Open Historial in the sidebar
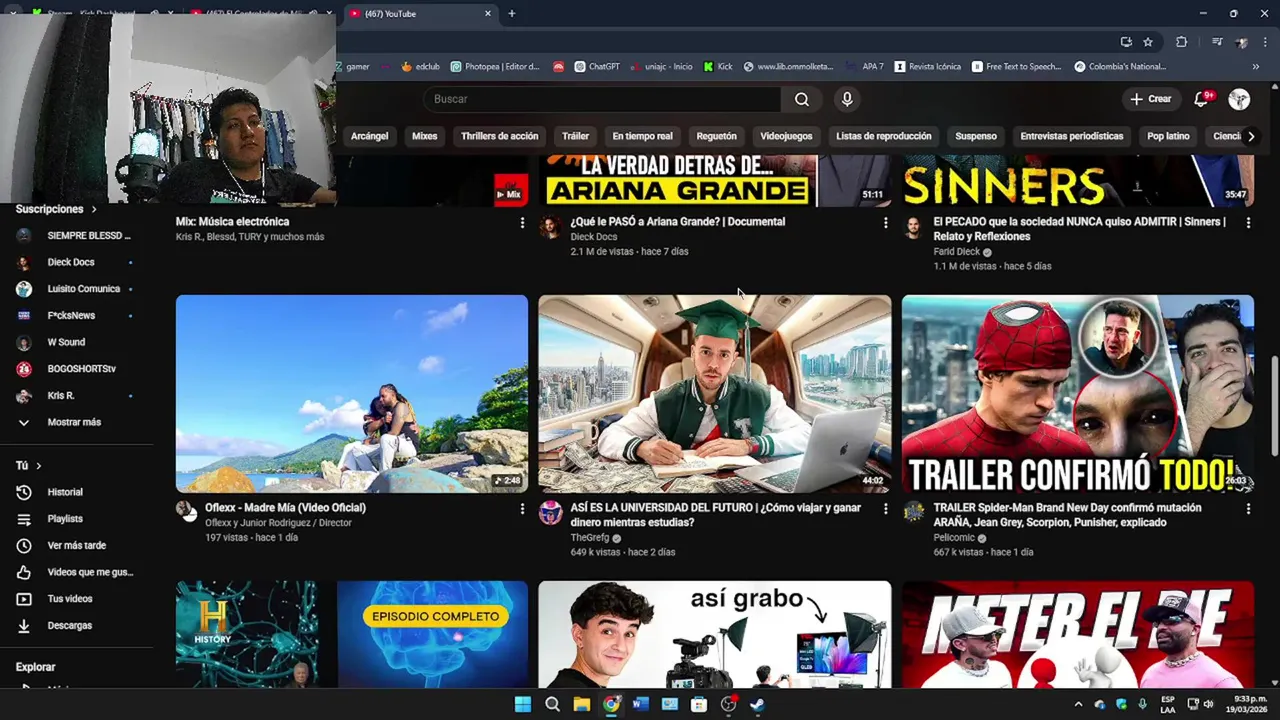Screen dimensions: 1280x720 pos(65,492)
